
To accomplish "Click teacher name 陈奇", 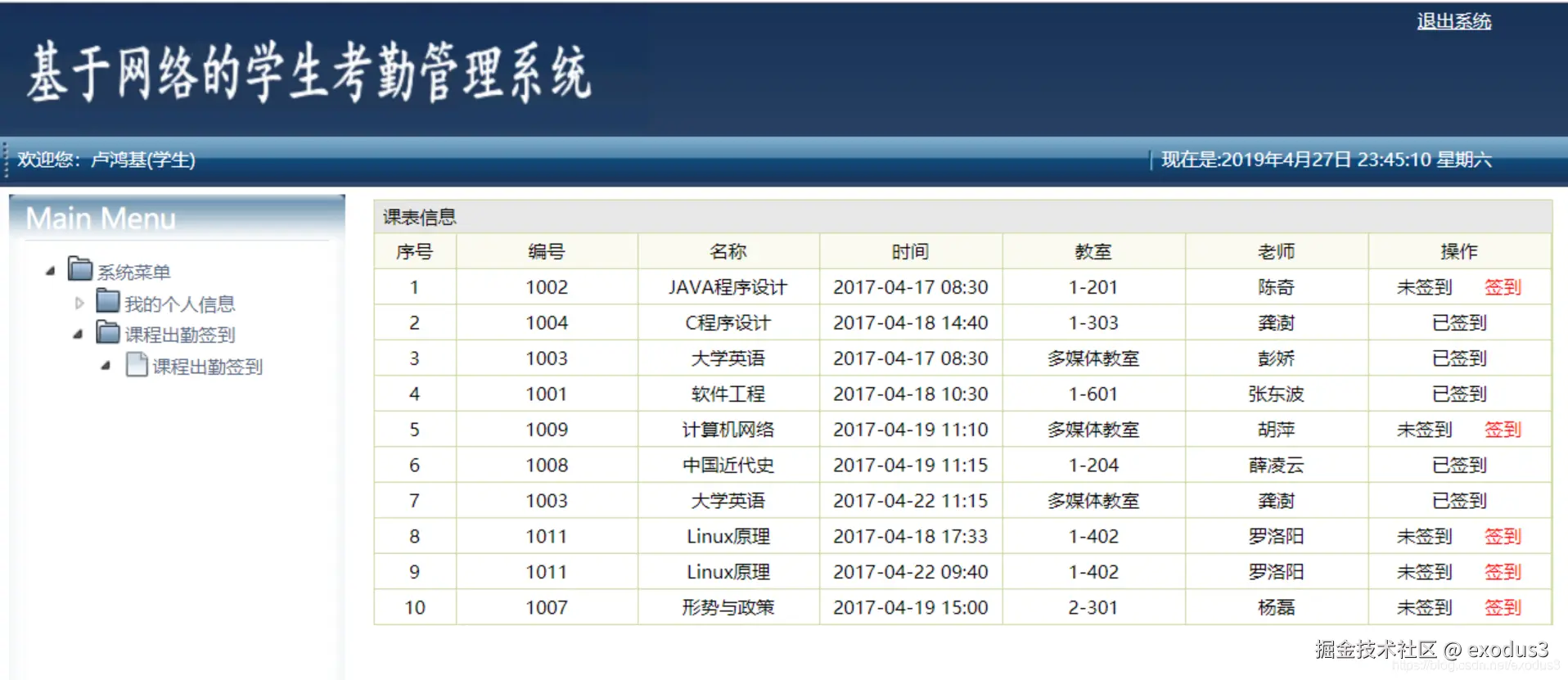I will [1277, 287].
